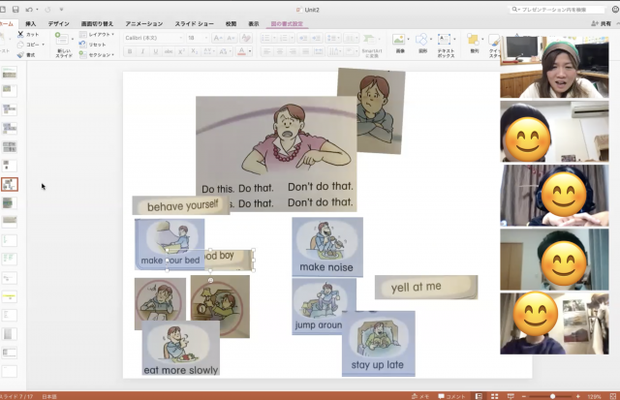The height and width of the screenshot is (400, 620).
Task: Open the font color dropdown arrow
Action: [250, 51]
